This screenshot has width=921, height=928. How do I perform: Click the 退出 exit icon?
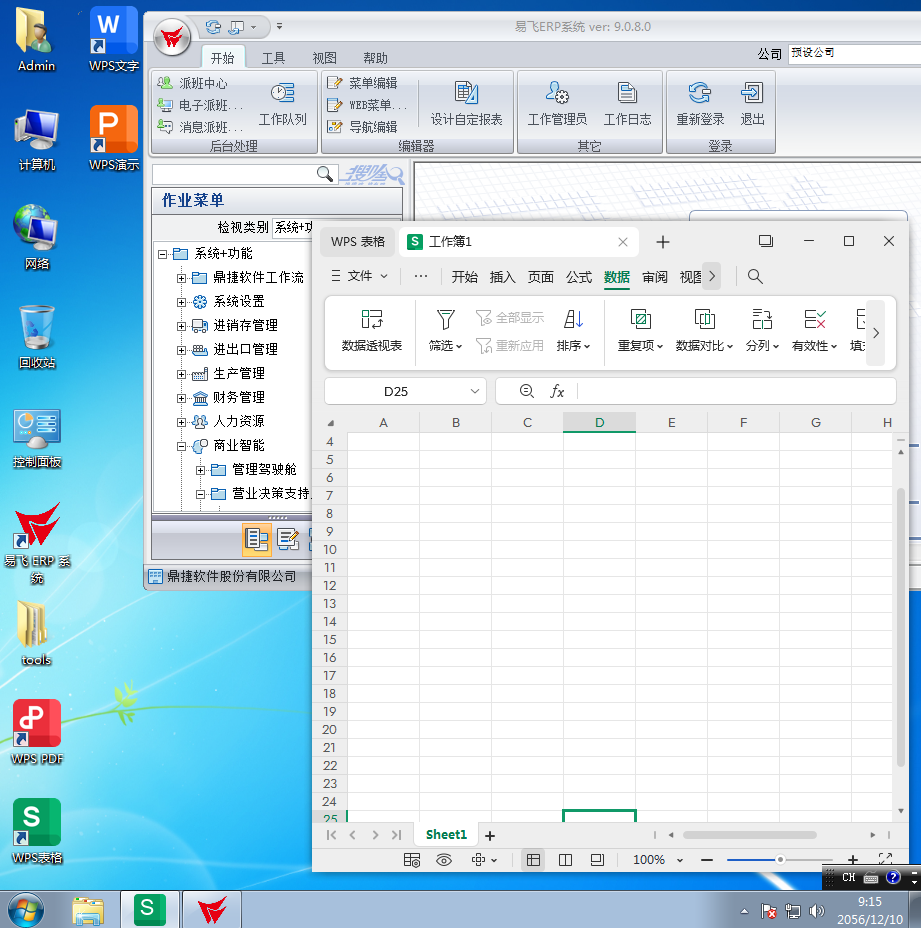point(752,104)
